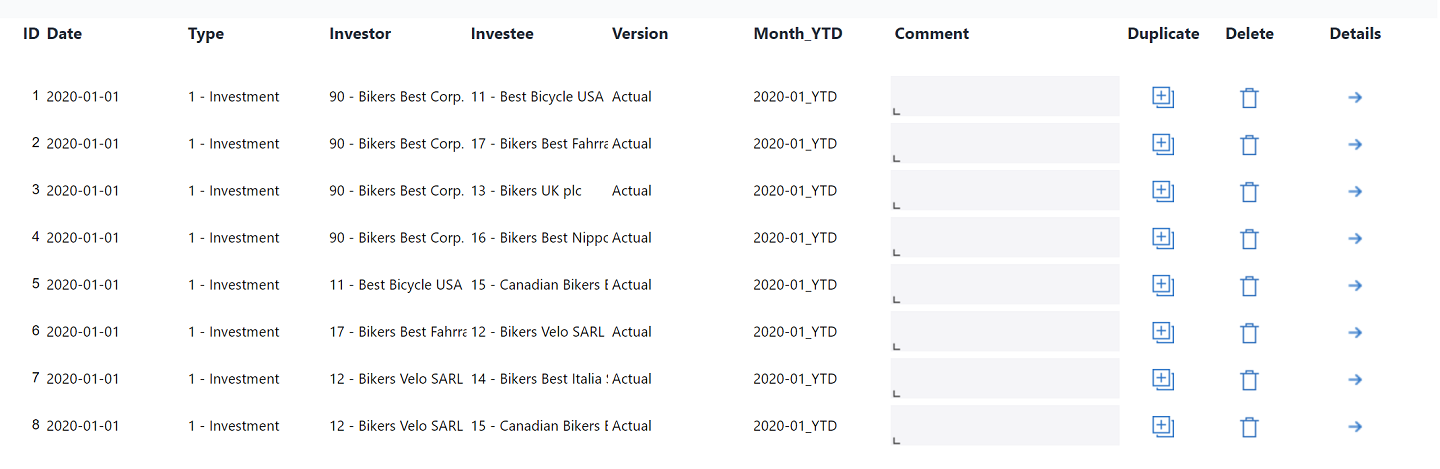Duplicate the Bikers UK plc investment row
1440x469 pixels.
(x=1162, y=191)
